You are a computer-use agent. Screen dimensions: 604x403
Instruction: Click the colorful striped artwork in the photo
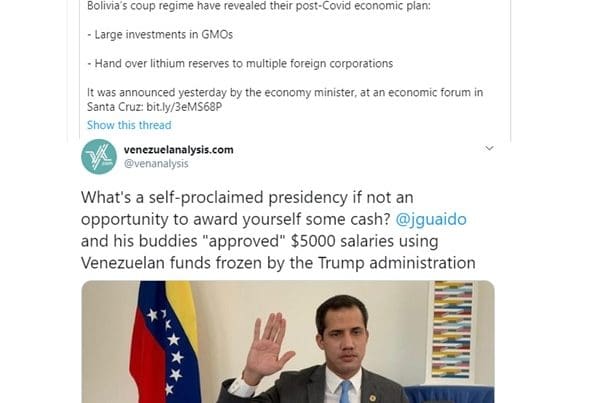452,329
